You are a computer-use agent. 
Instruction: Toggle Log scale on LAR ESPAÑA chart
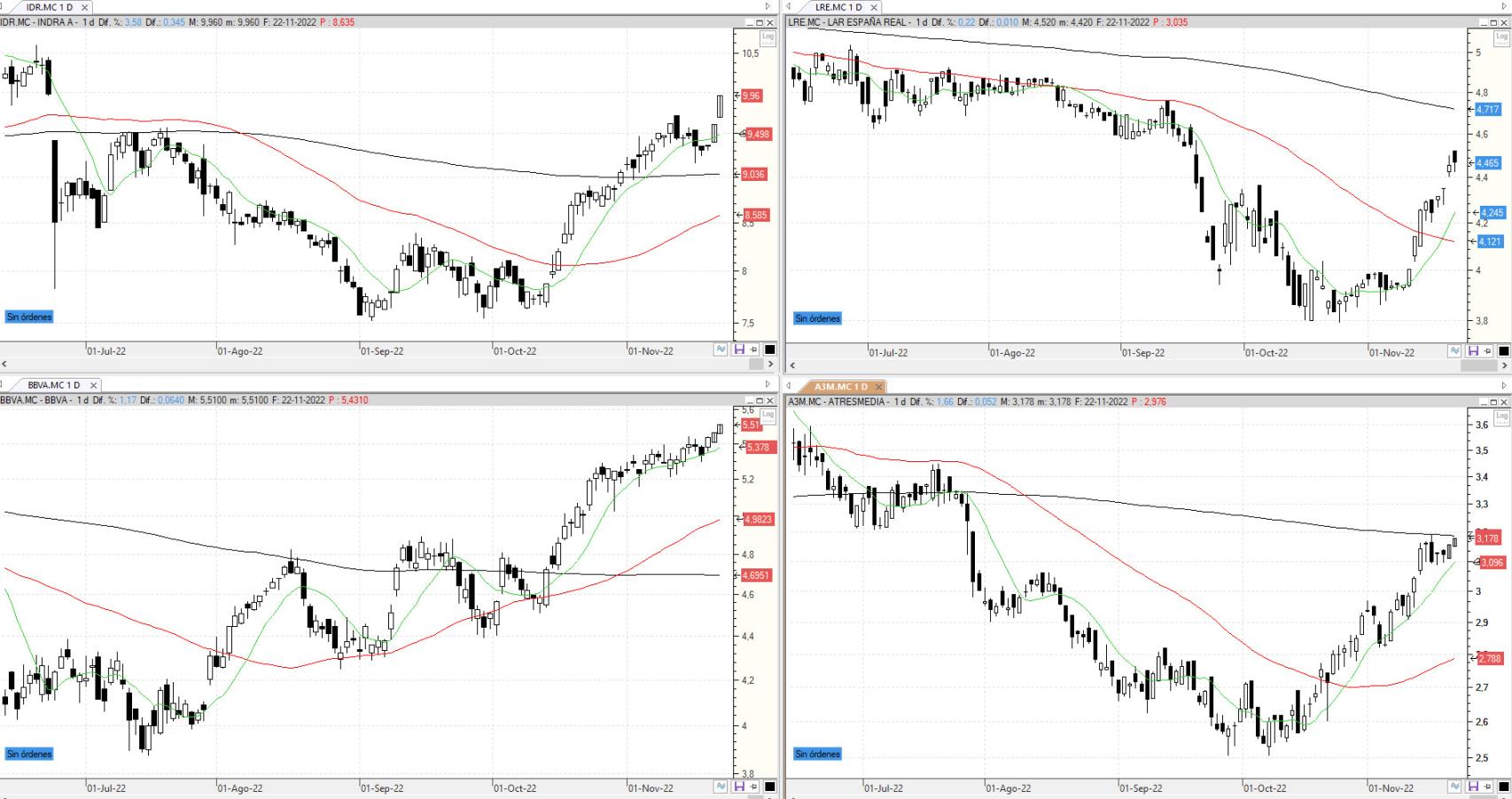[x=1501, y=37]
